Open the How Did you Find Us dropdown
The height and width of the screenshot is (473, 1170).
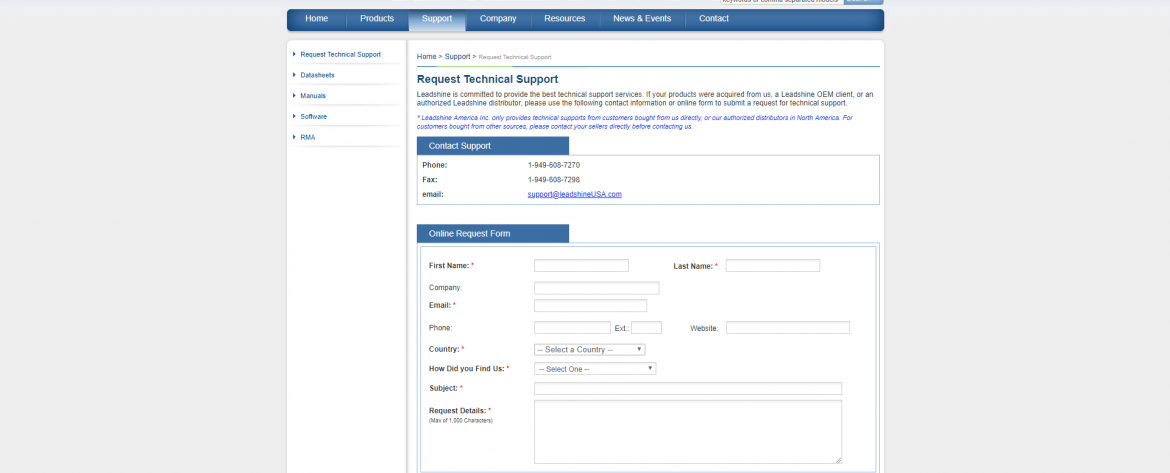click(x=595, y=369)
